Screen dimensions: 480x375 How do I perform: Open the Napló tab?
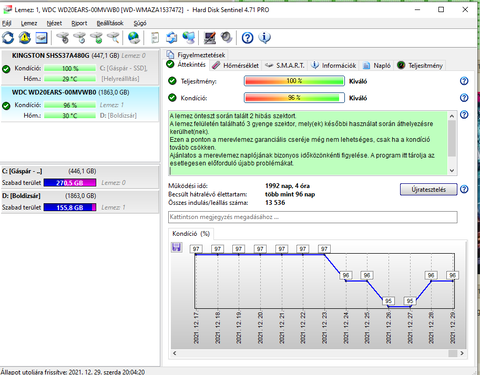click(377, 66)
